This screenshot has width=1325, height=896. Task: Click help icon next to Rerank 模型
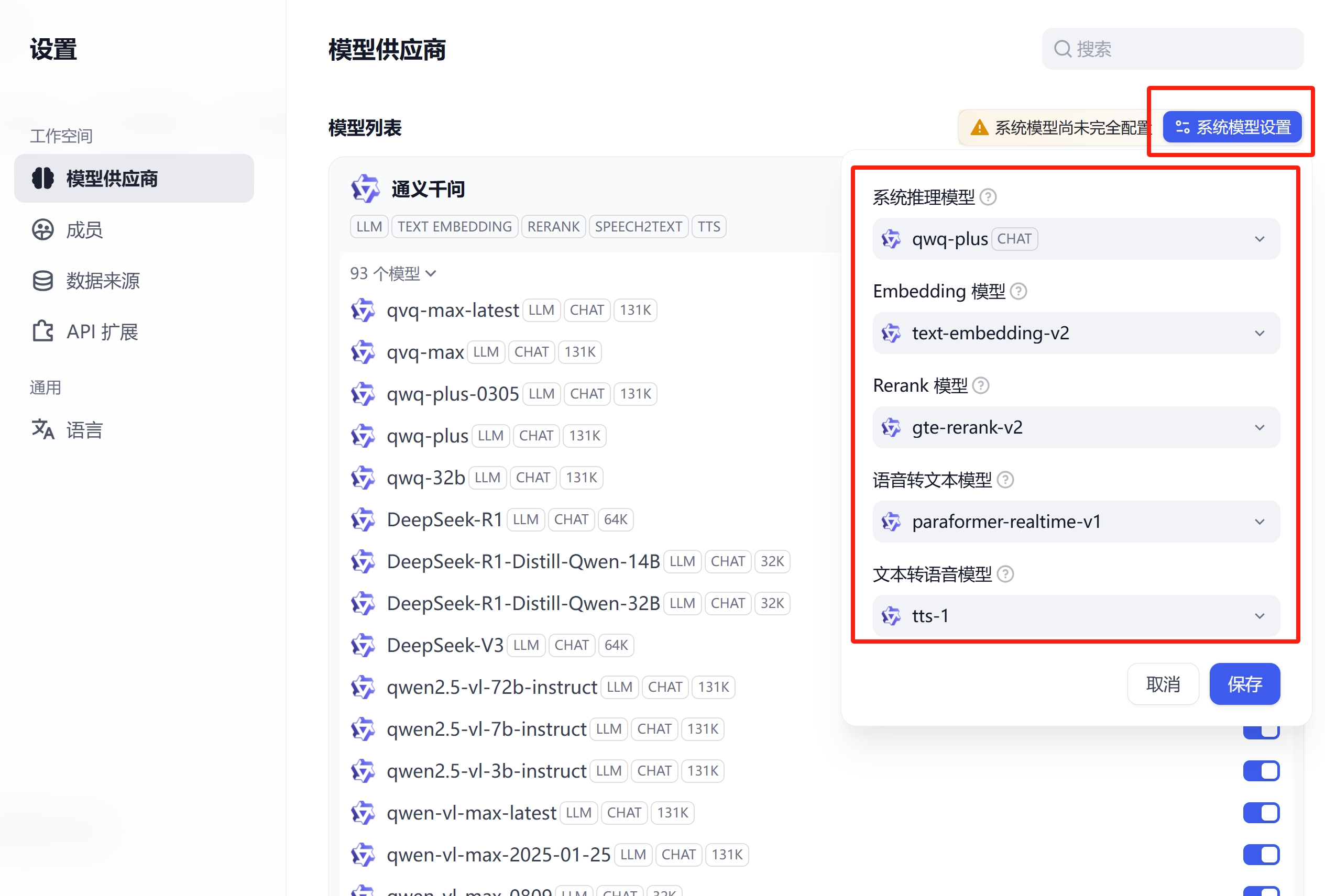tap(981, 386)
